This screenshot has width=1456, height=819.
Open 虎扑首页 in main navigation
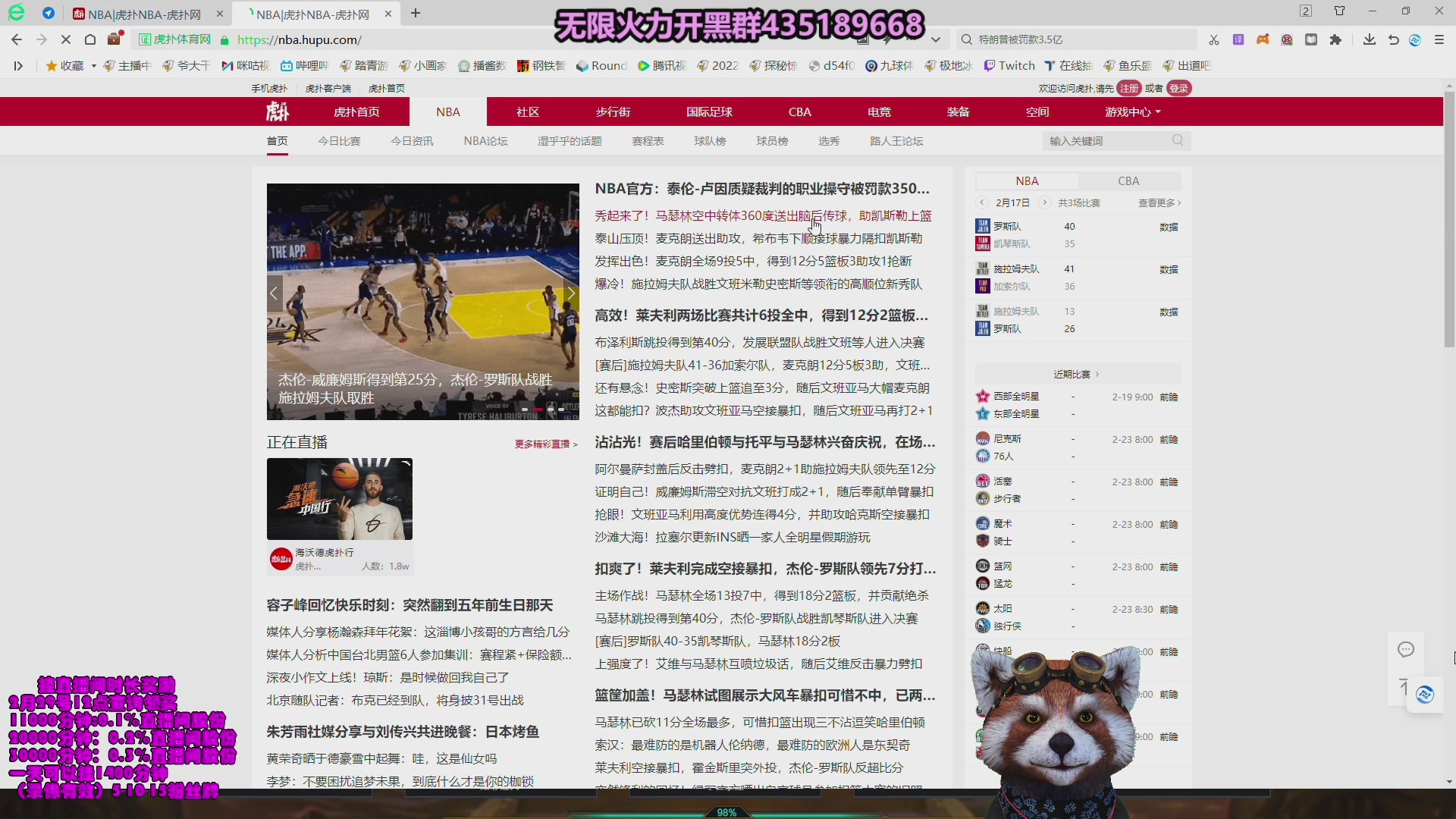pyautogui.click(x=356, y=111)
